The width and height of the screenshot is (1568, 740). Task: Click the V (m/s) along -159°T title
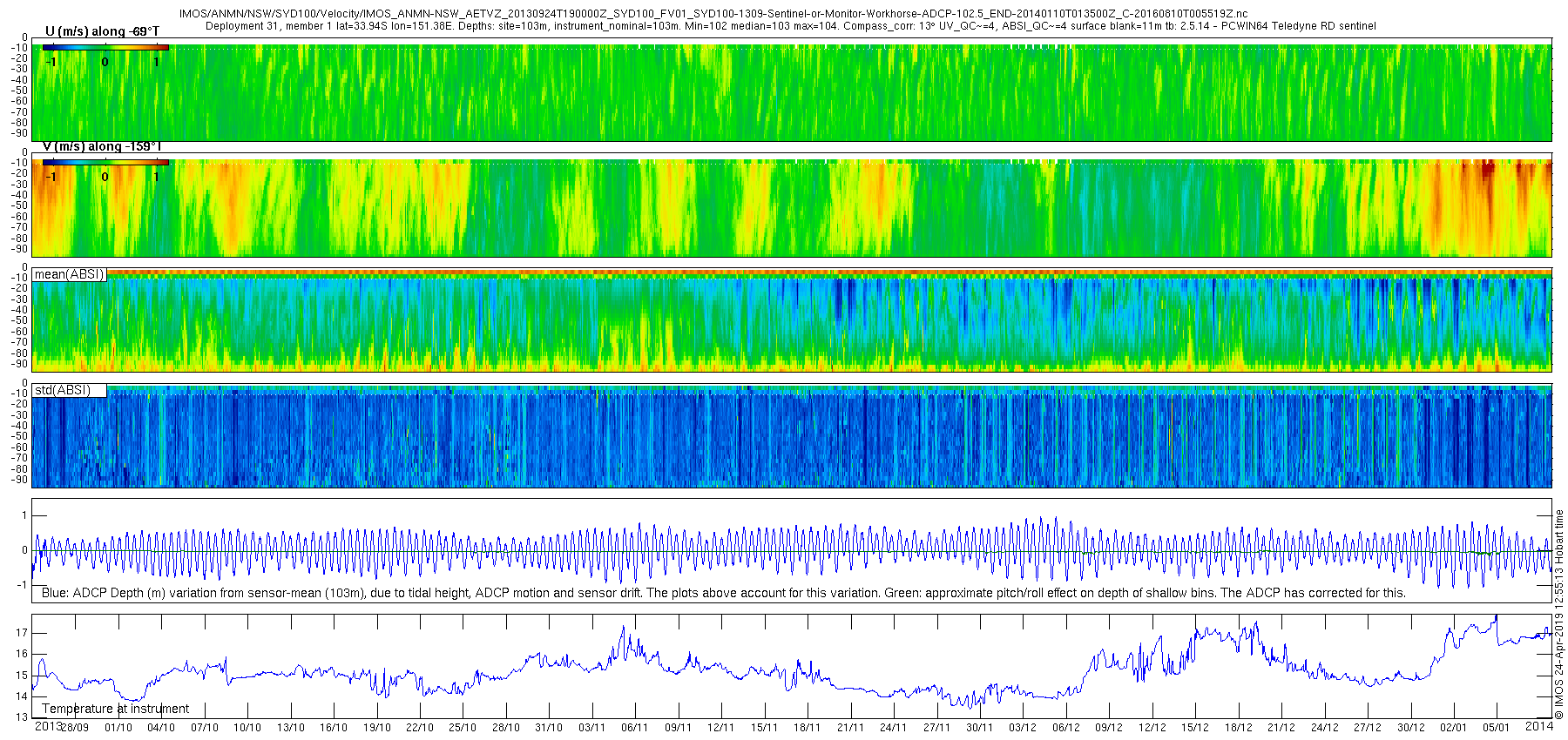102,146
